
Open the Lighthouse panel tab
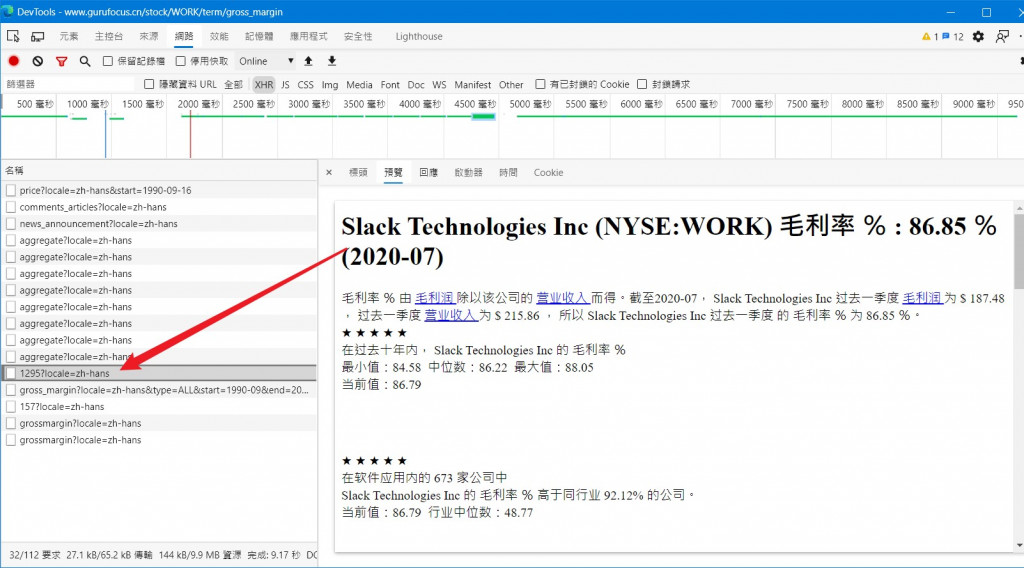pos(419,37)
